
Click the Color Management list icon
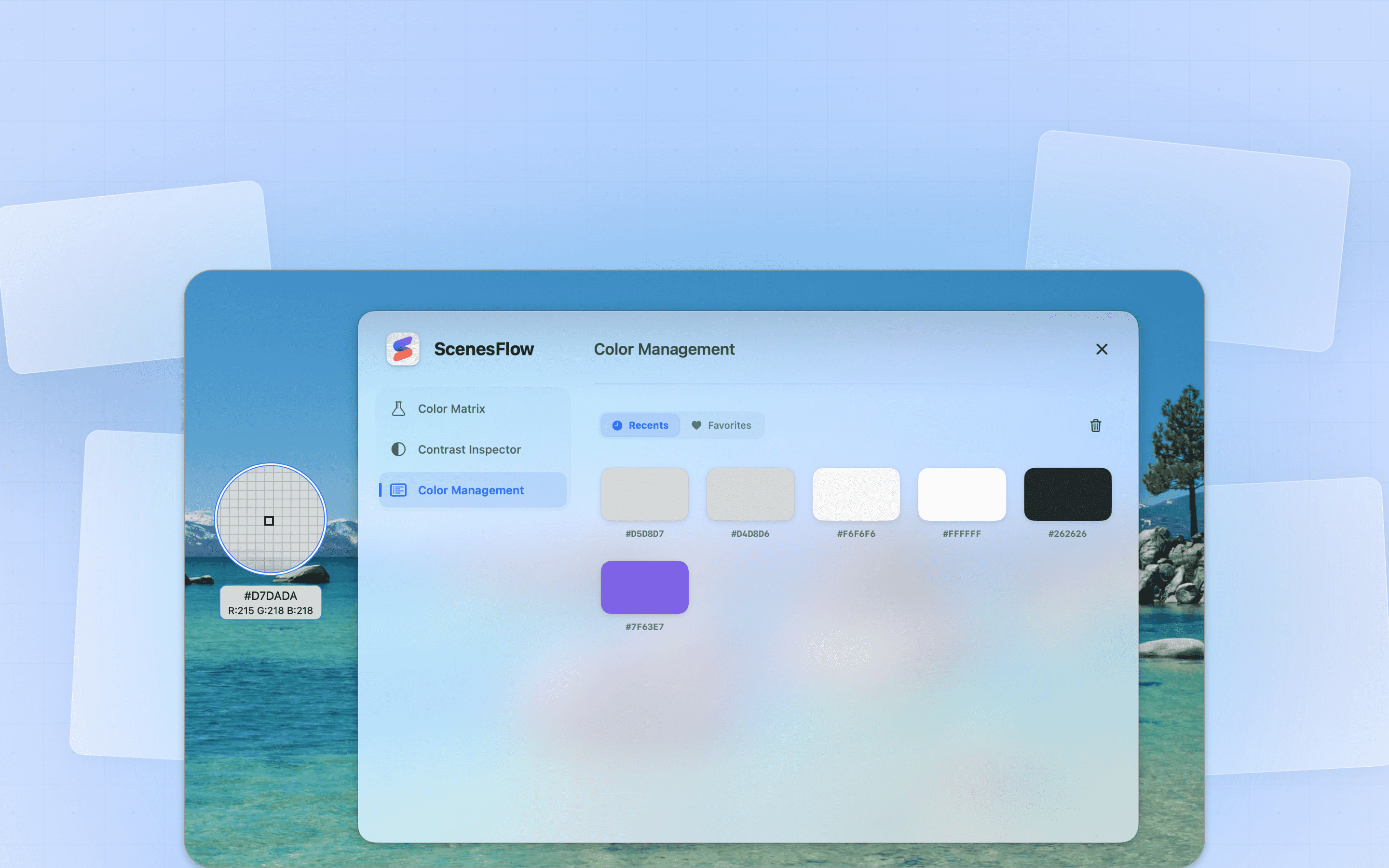click(x=398, y=490)
